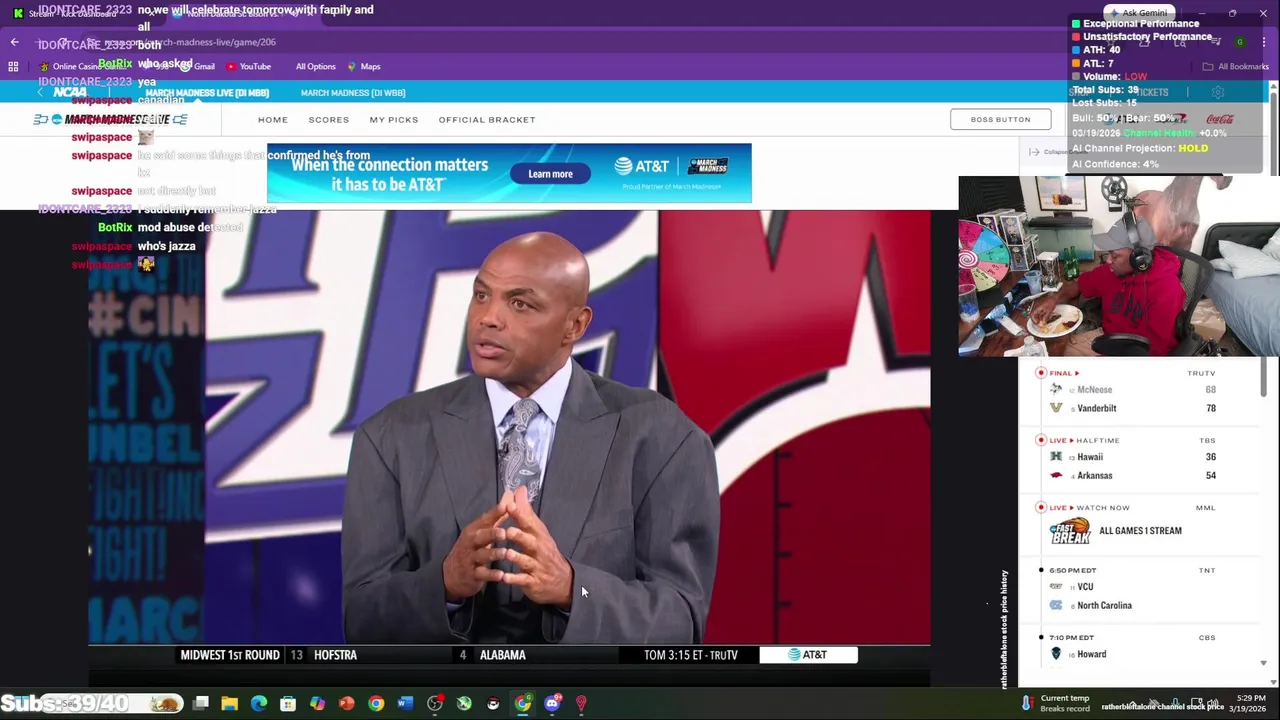
Task: Open the Maps bookmark
Action: point(364,66)
